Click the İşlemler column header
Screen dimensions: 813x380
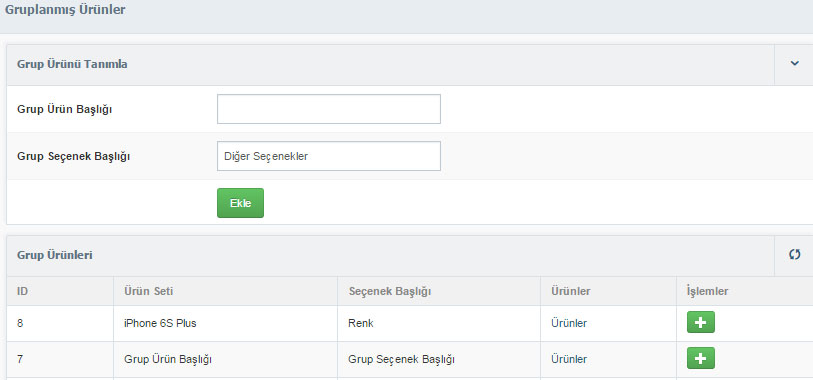click(707, 291)
